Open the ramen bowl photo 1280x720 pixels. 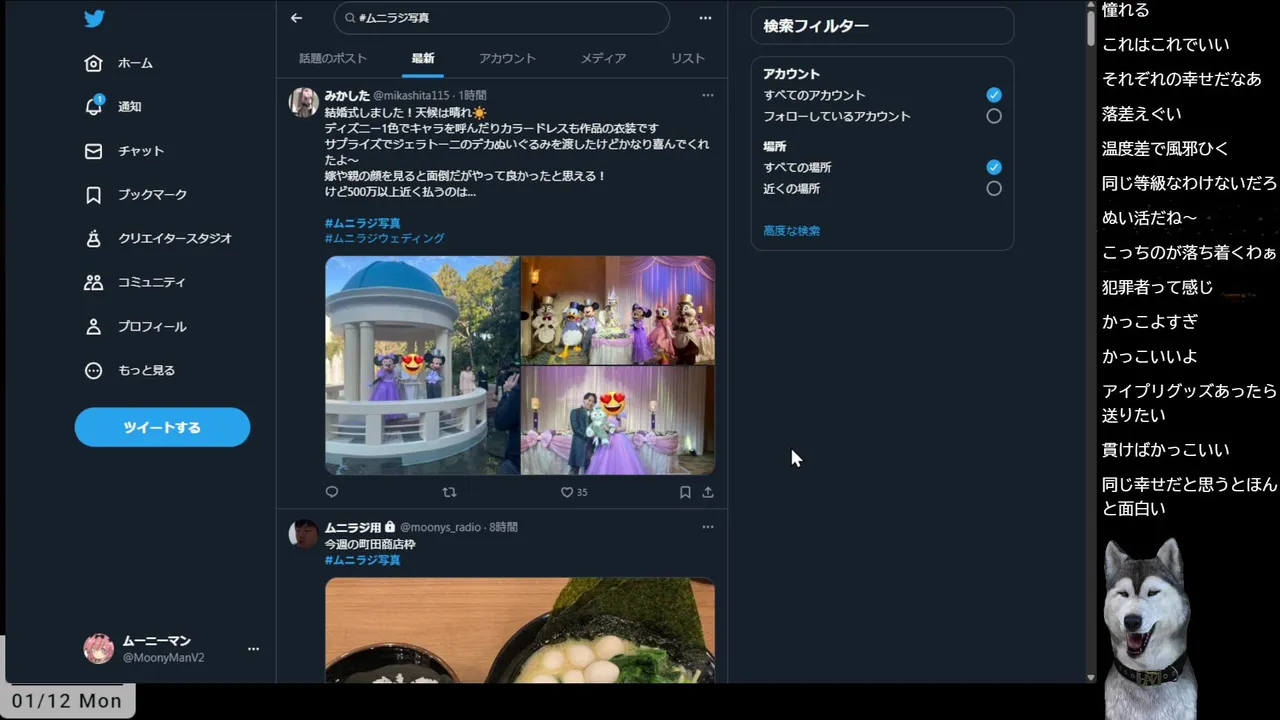pos(520,630)
